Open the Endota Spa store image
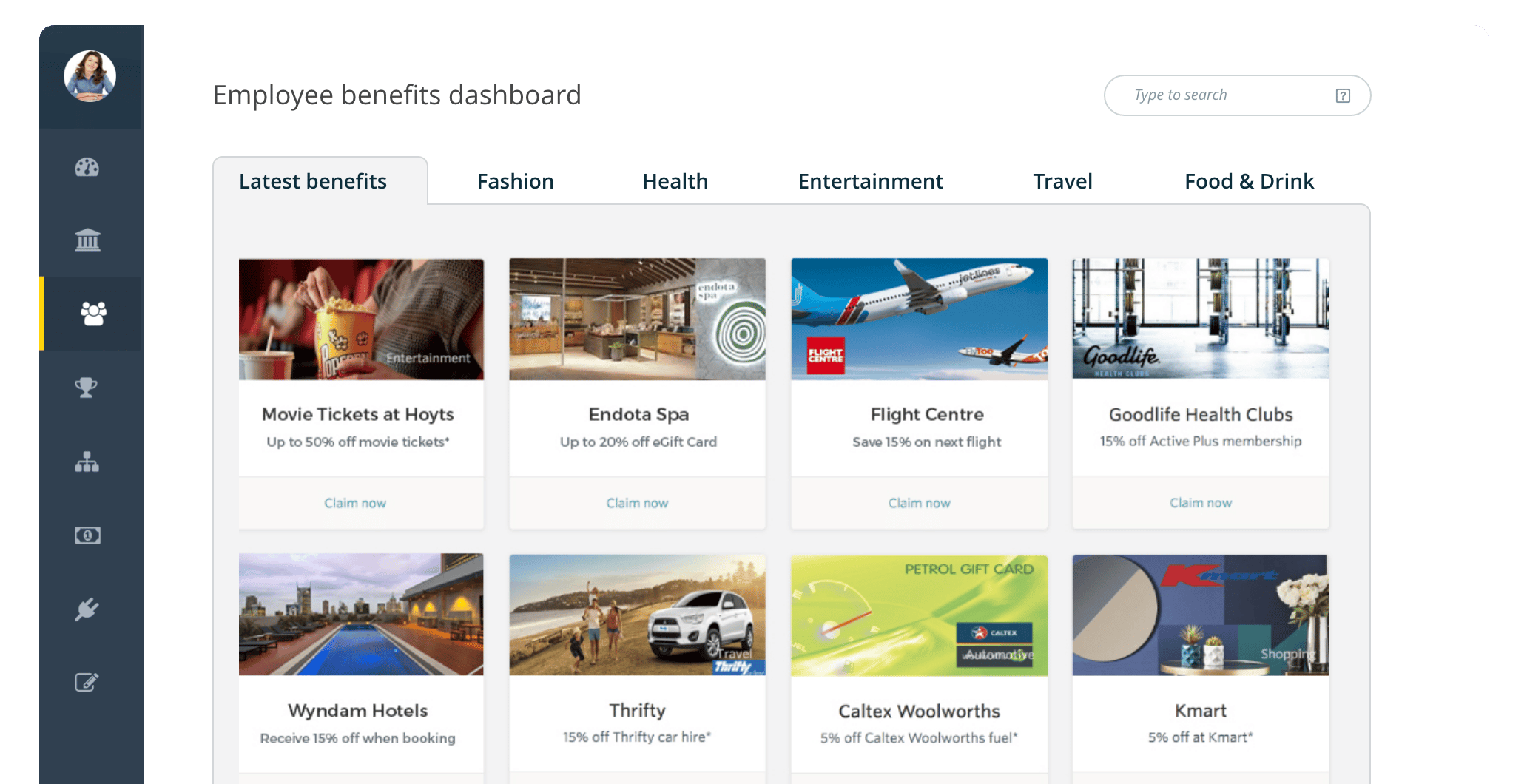This screenshot has height=784, width=1527. tap(637, 320)
